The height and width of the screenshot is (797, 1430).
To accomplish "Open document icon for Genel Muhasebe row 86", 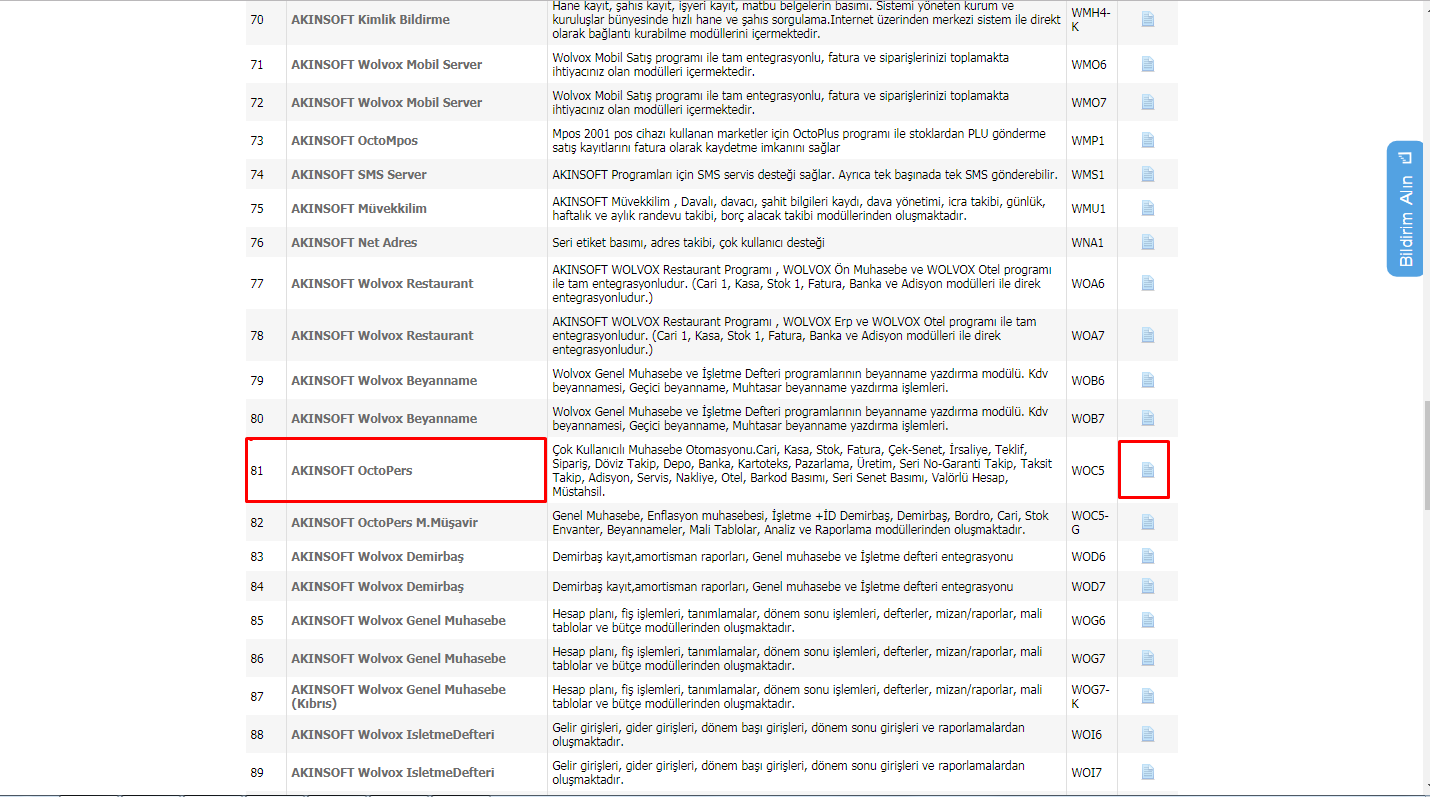I will coord(1147,658).
